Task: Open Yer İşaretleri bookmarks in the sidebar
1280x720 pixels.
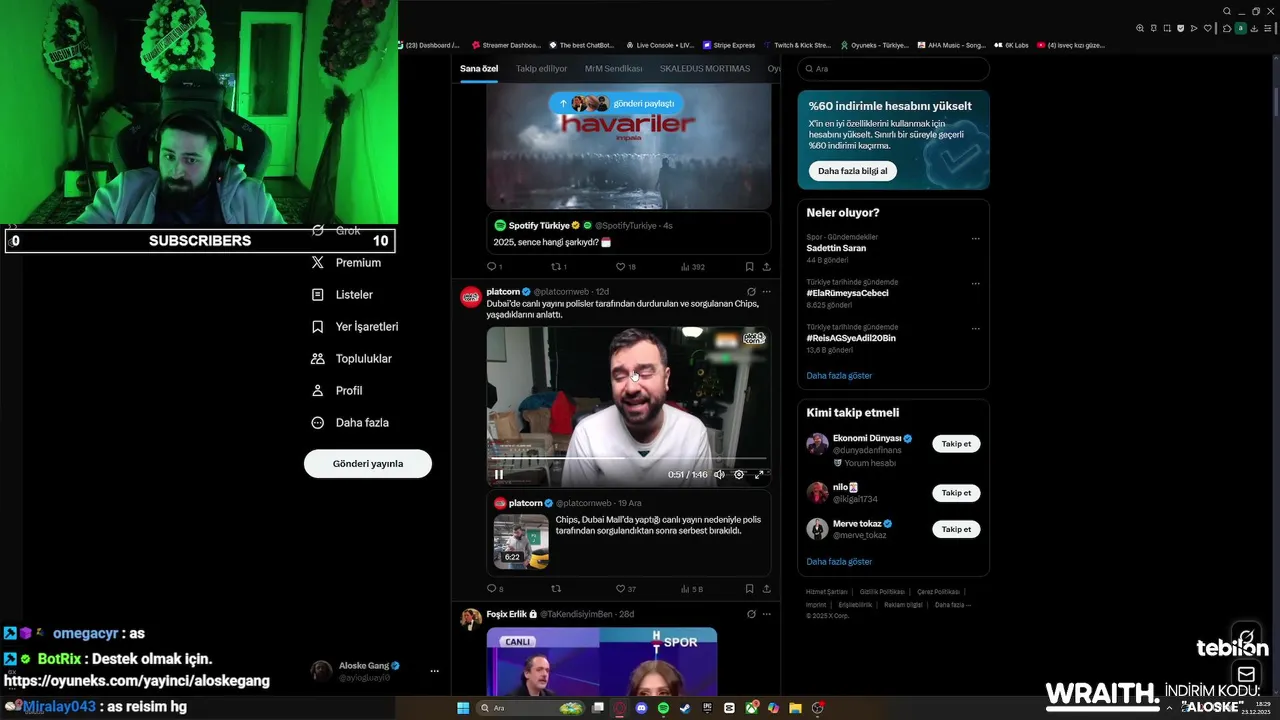Action: (x=356, y=327)
